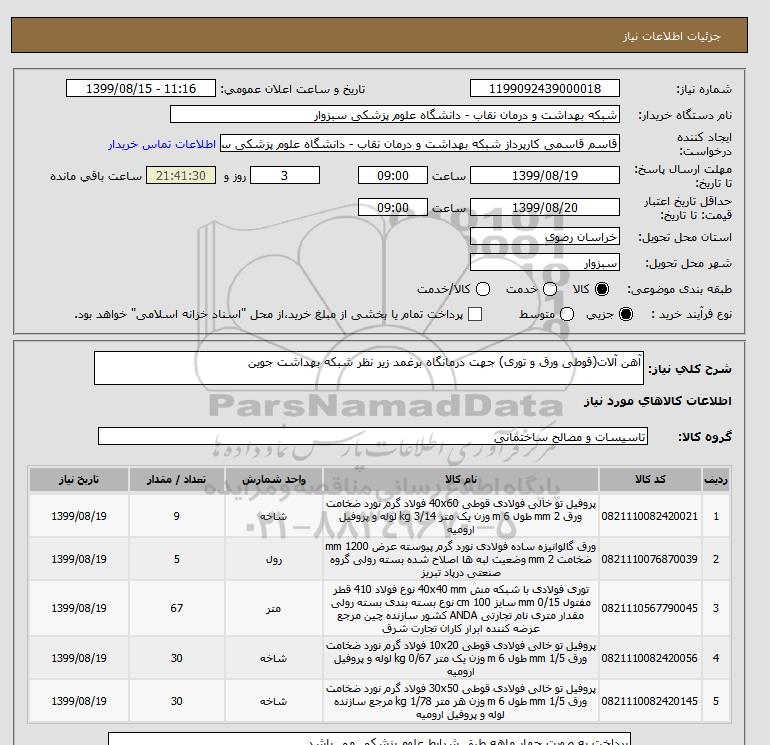Click the need number field 1199092439000018
Image resolution: width=770 pixels, height=745 pixels.
545,88
